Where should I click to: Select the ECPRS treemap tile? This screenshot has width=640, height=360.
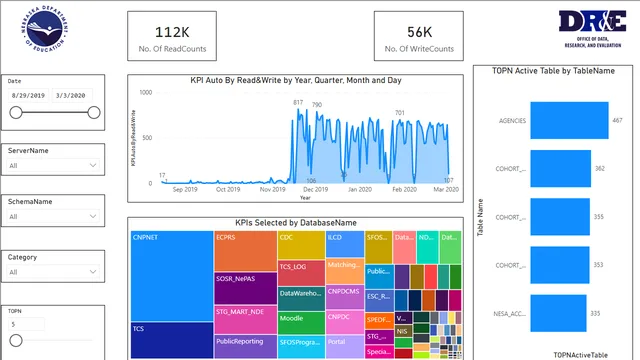pyautogui.click(x=246, y=251)
